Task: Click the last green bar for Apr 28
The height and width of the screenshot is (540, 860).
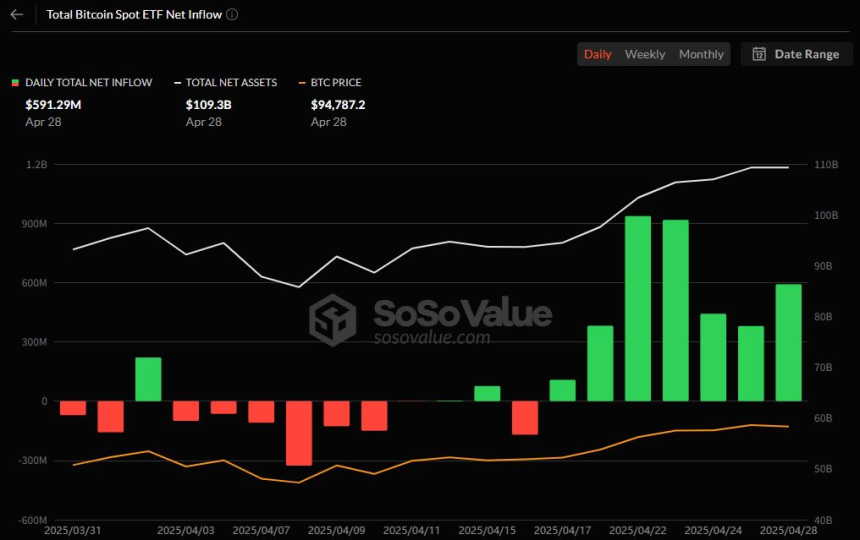Action: pyautogui.click(x=788, y=343)
